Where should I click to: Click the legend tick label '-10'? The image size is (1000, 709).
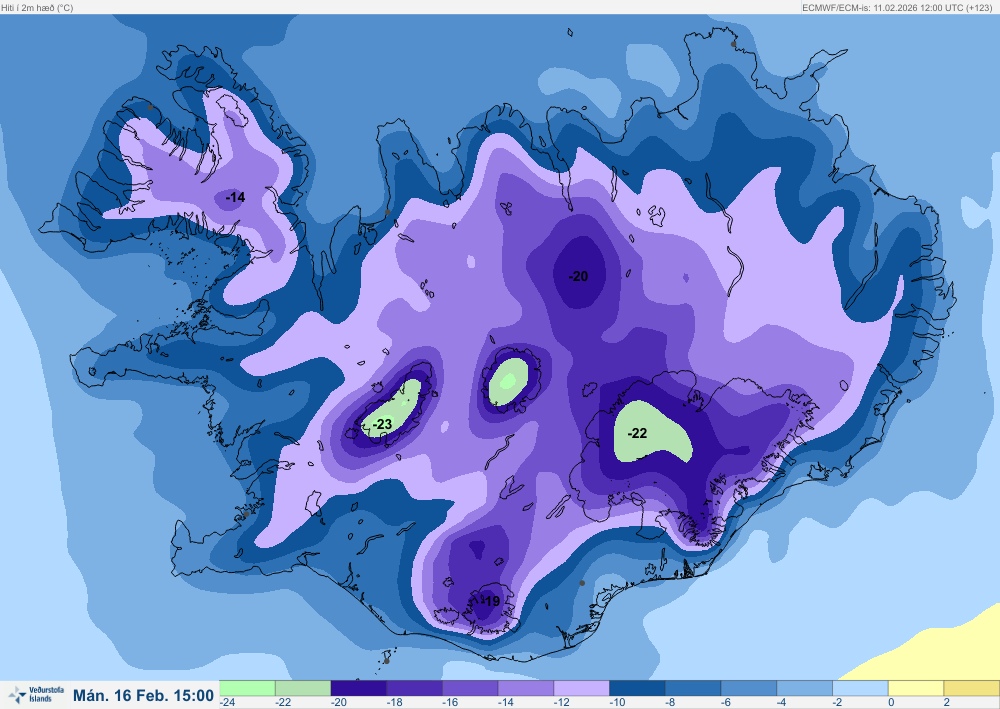click(617, 702)
